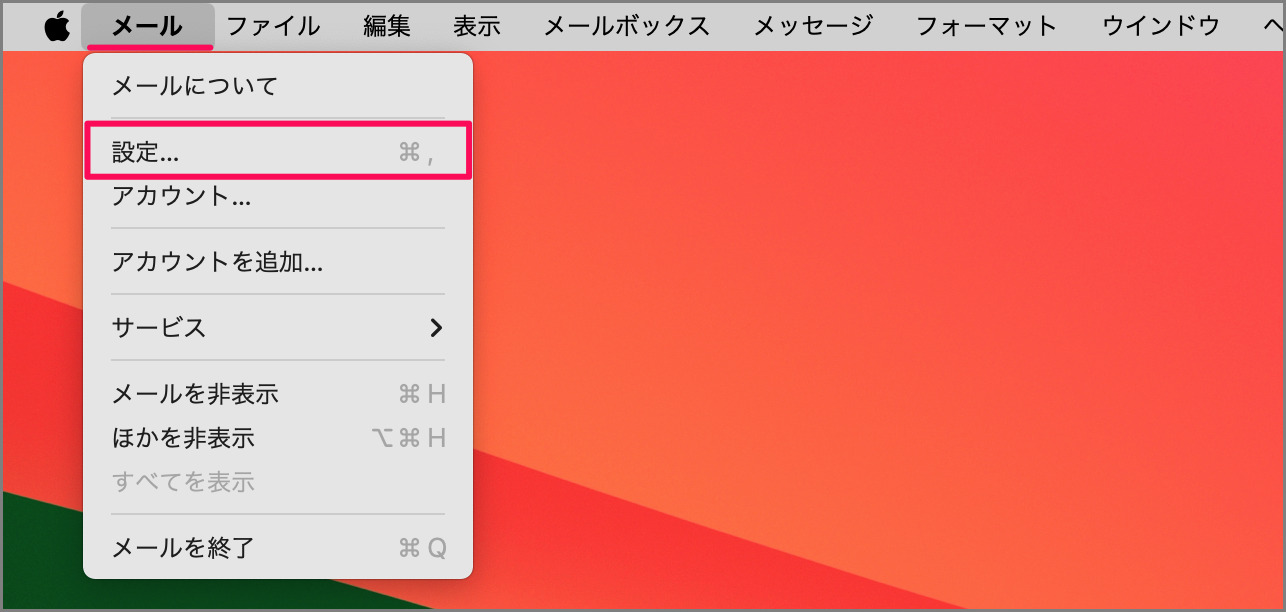Open the partially visible ヘルプ menu
The width and height of the screenshot is (1286, 612).
1272,26
